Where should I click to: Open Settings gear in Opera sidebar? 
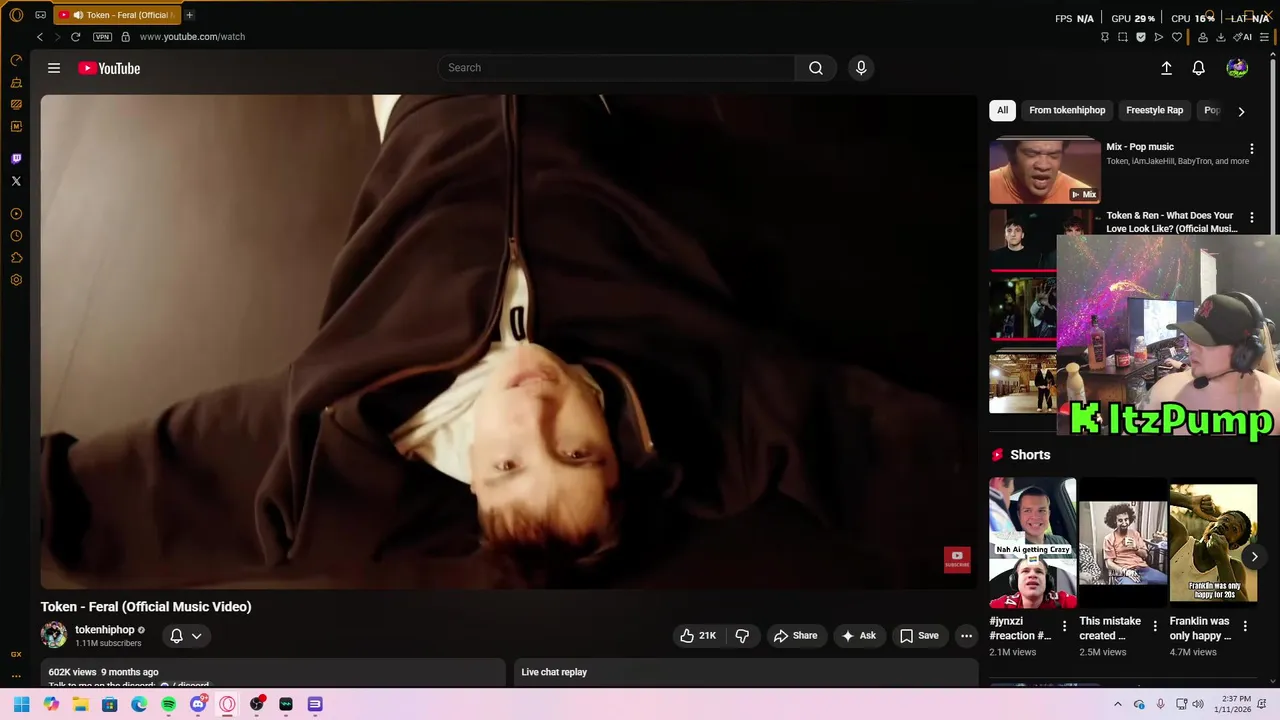click(x=16, y=280)
